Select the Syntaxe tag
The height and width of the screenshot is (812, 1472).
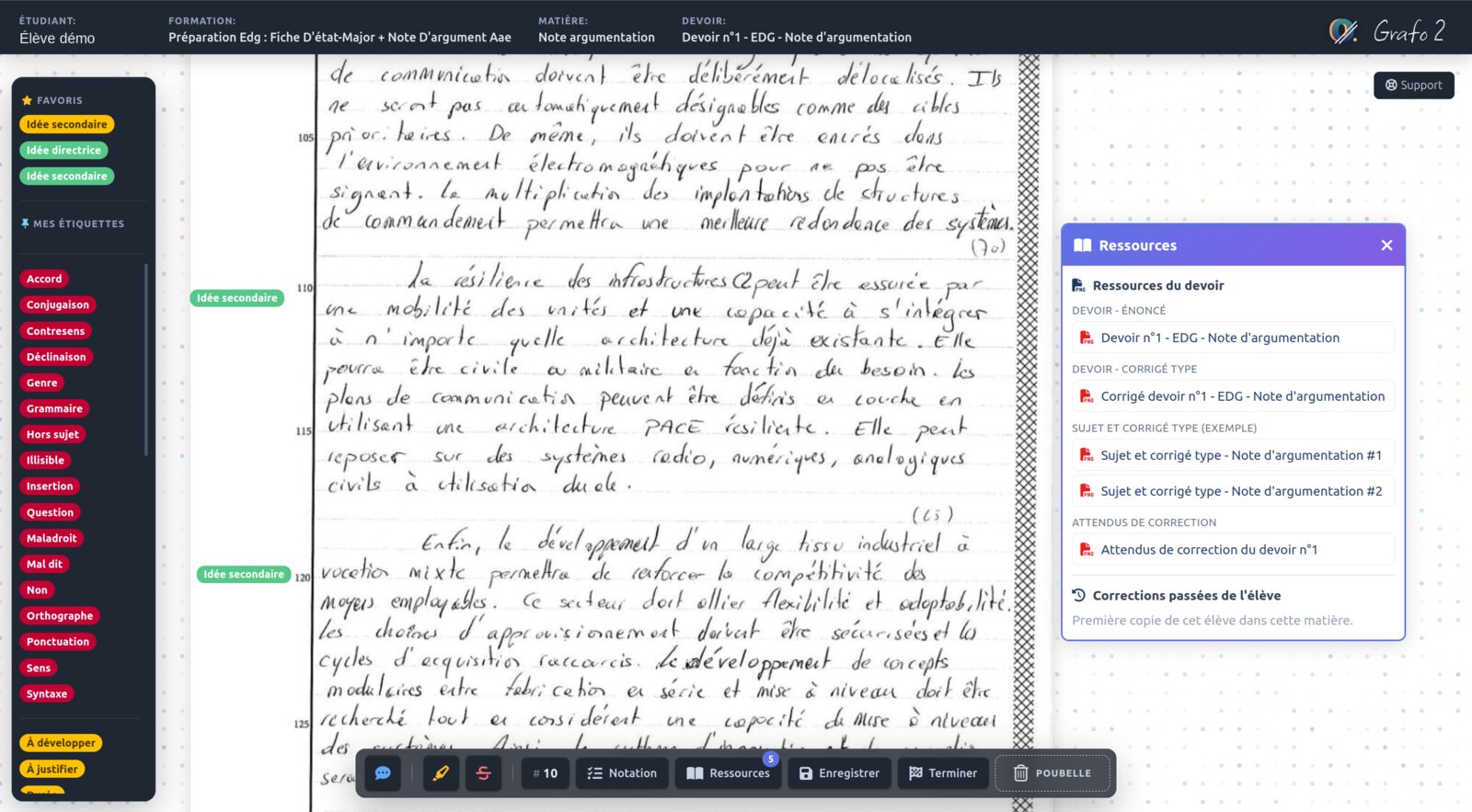[47, 694]
